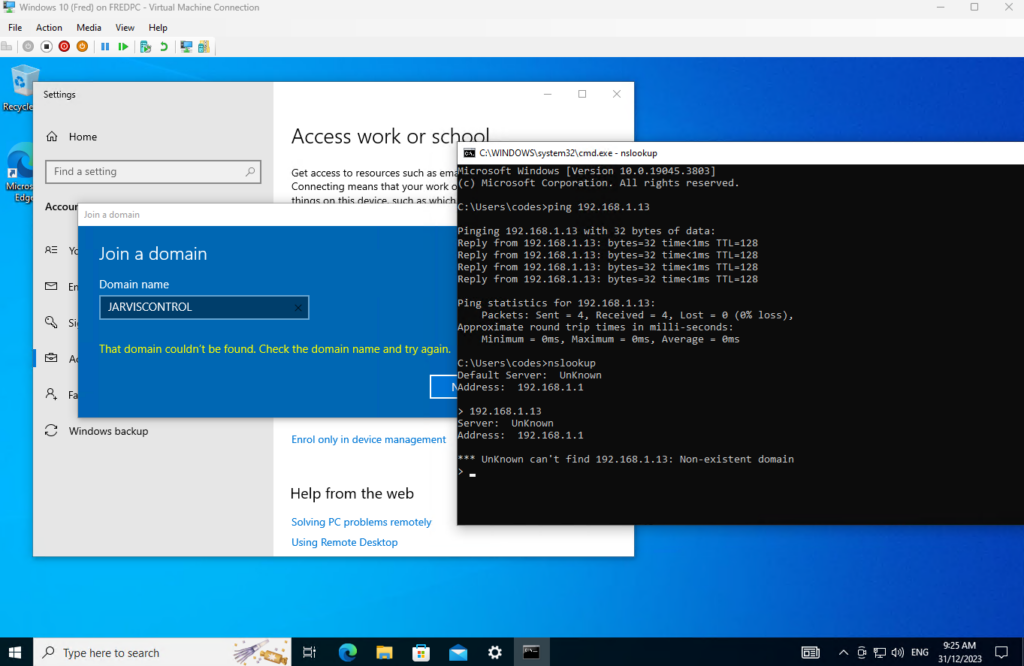Open Microsoft Store from the taskbar

(421, 652)
